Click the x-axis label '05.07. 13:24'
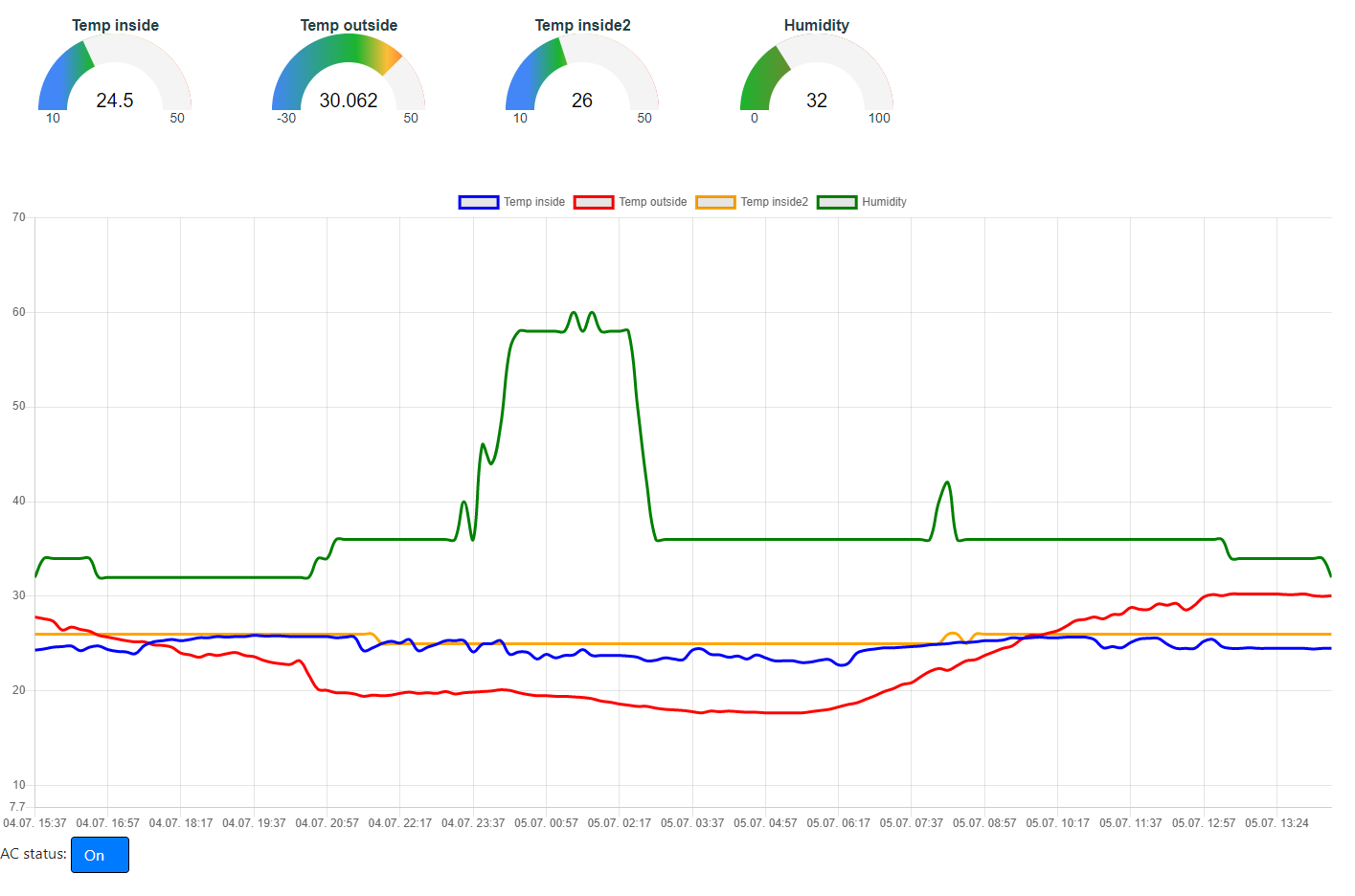Screen dimensions: 1355x896 click(1276, 823)
